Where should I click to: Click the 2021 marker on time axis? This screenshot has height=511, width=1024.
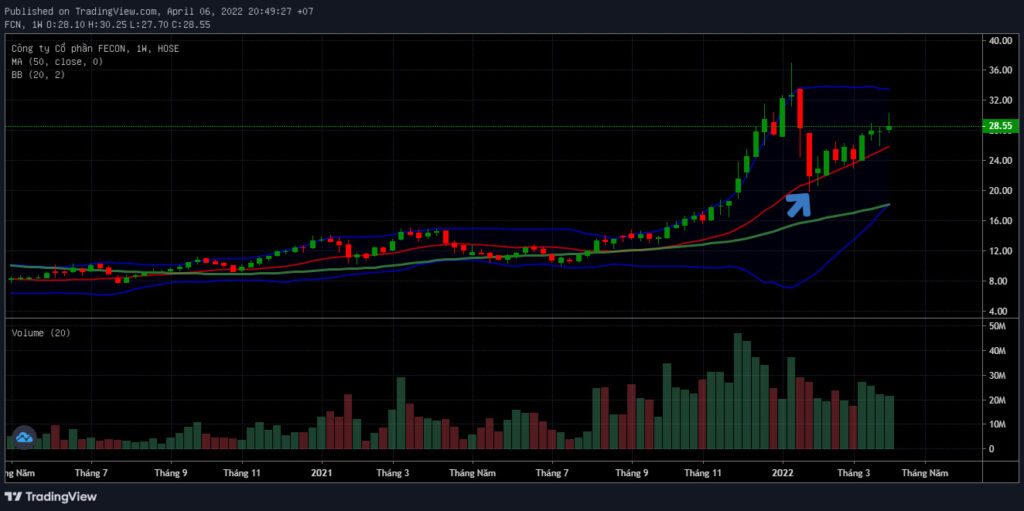coord(322,472)
